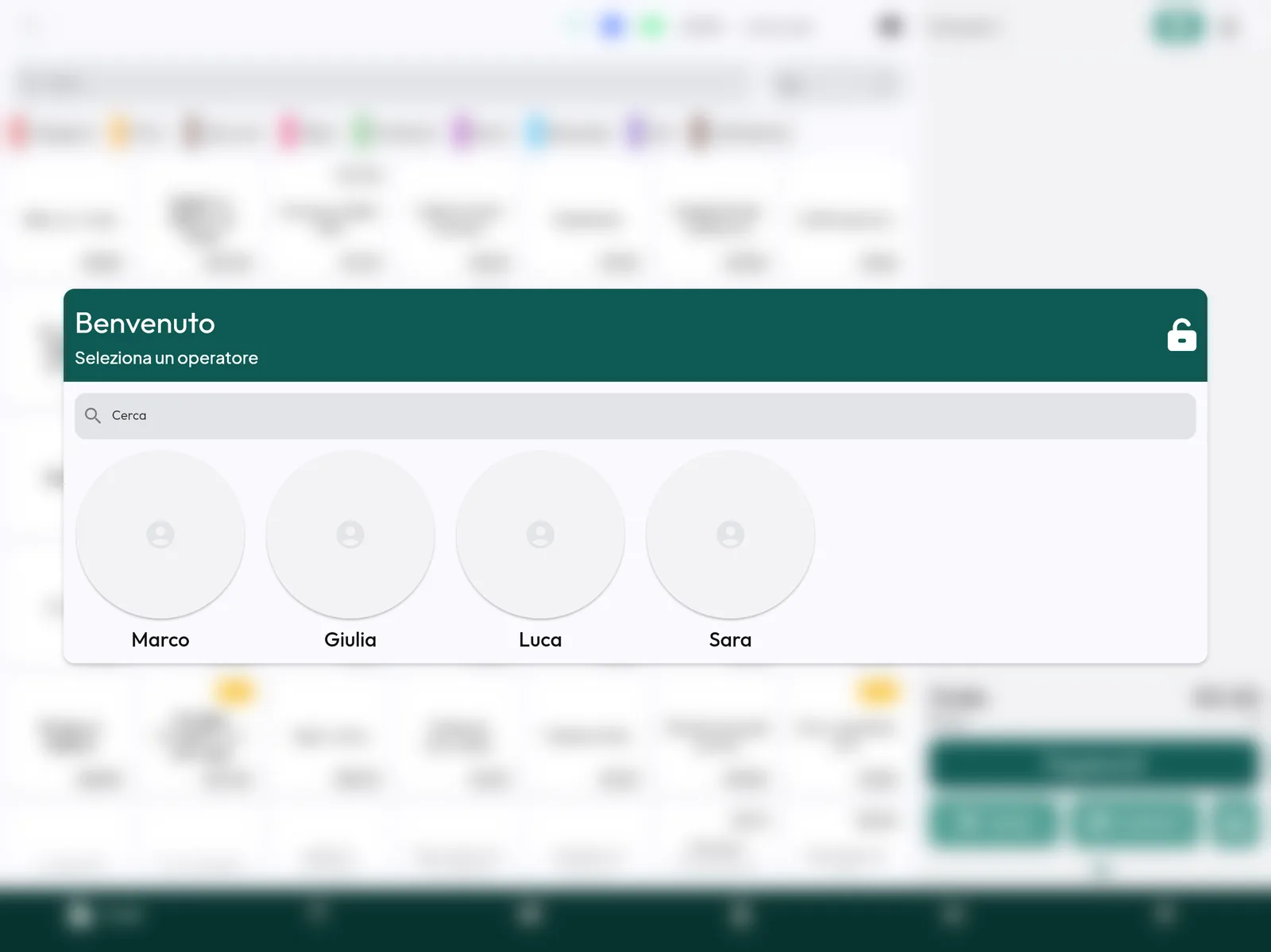Screen dimensions: 1271x952
Task: Click the Sara name label
Action: click(730, 640)
